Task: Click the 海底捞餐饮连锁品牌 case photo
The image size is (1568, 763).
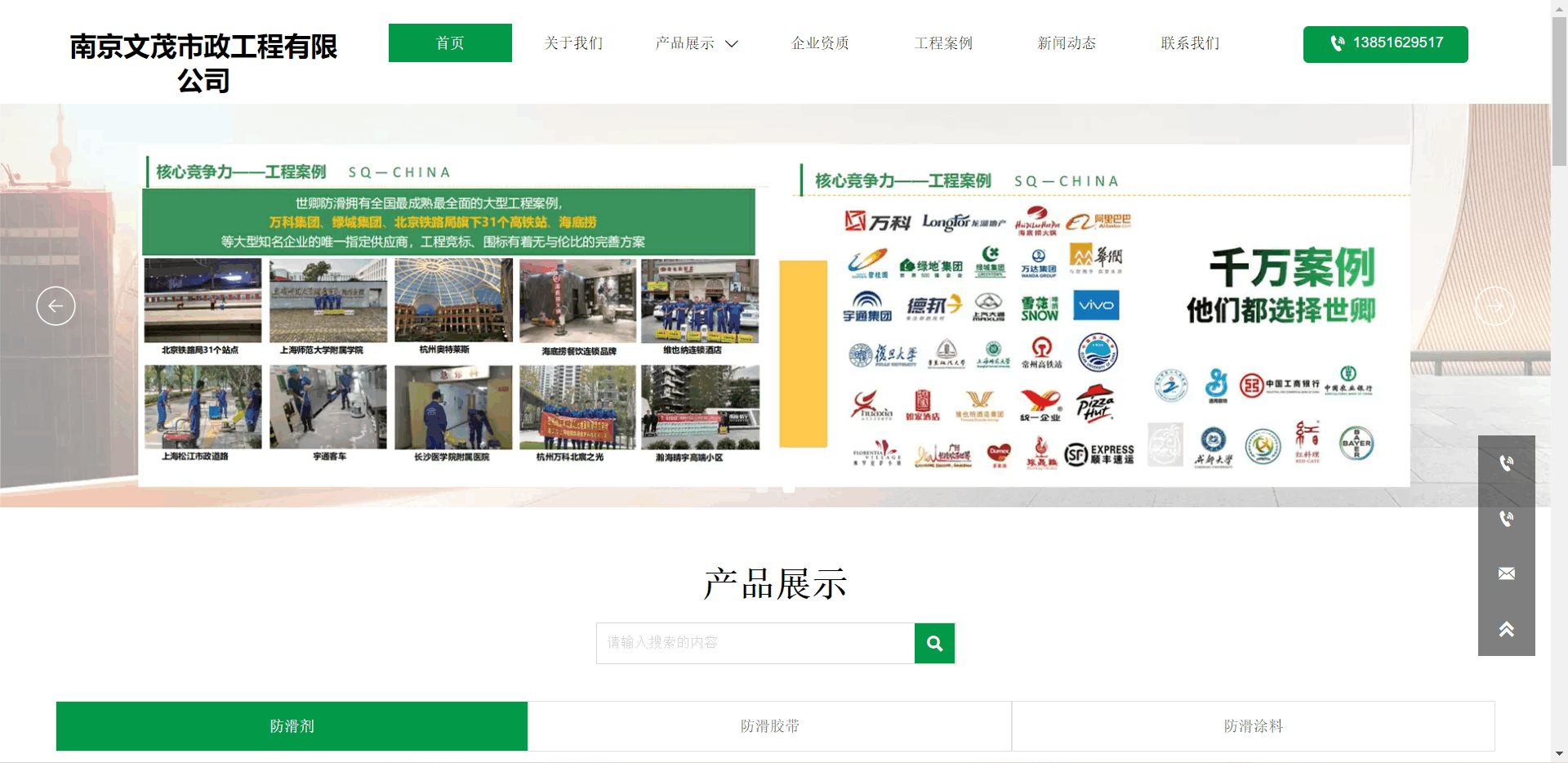Action: pos(578,300)
